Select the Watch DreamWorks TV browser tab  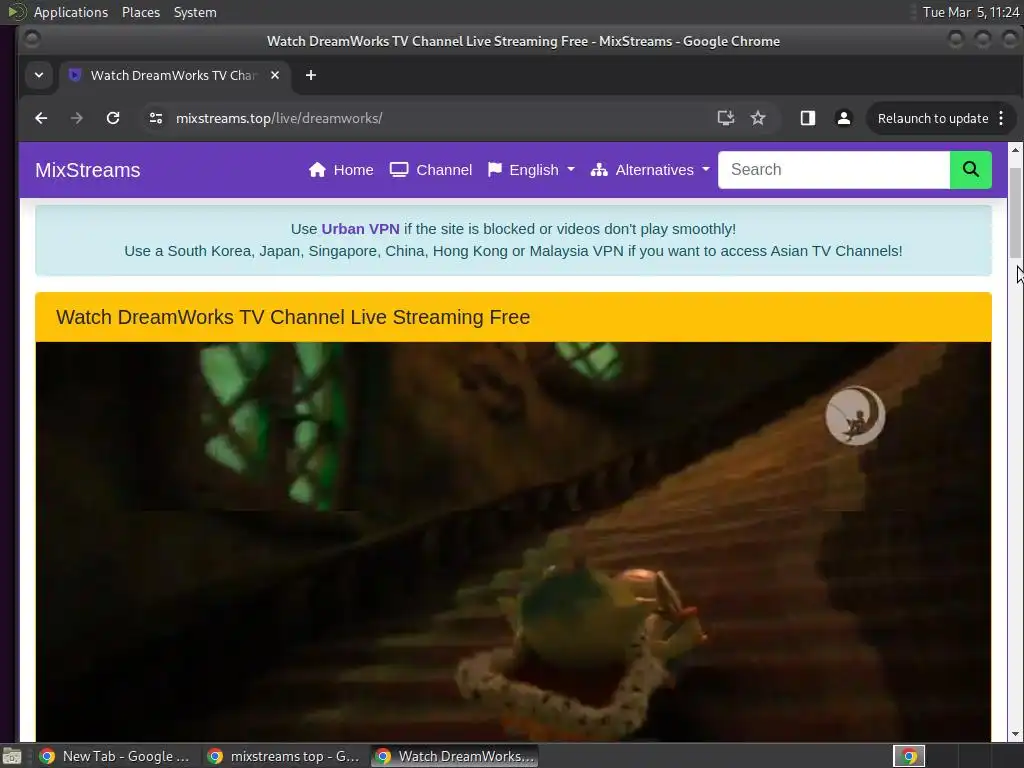[173, 75]
